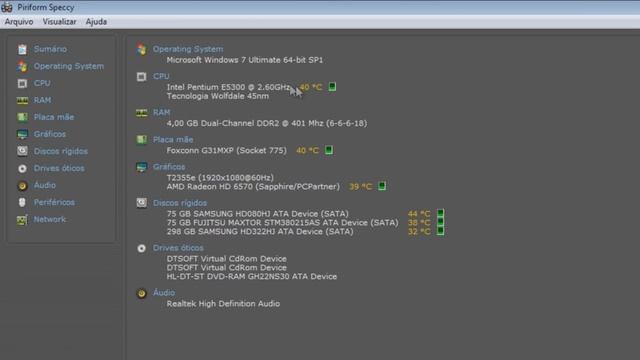
Task: Open the Ajuda menu
Action: pos(96,22)
